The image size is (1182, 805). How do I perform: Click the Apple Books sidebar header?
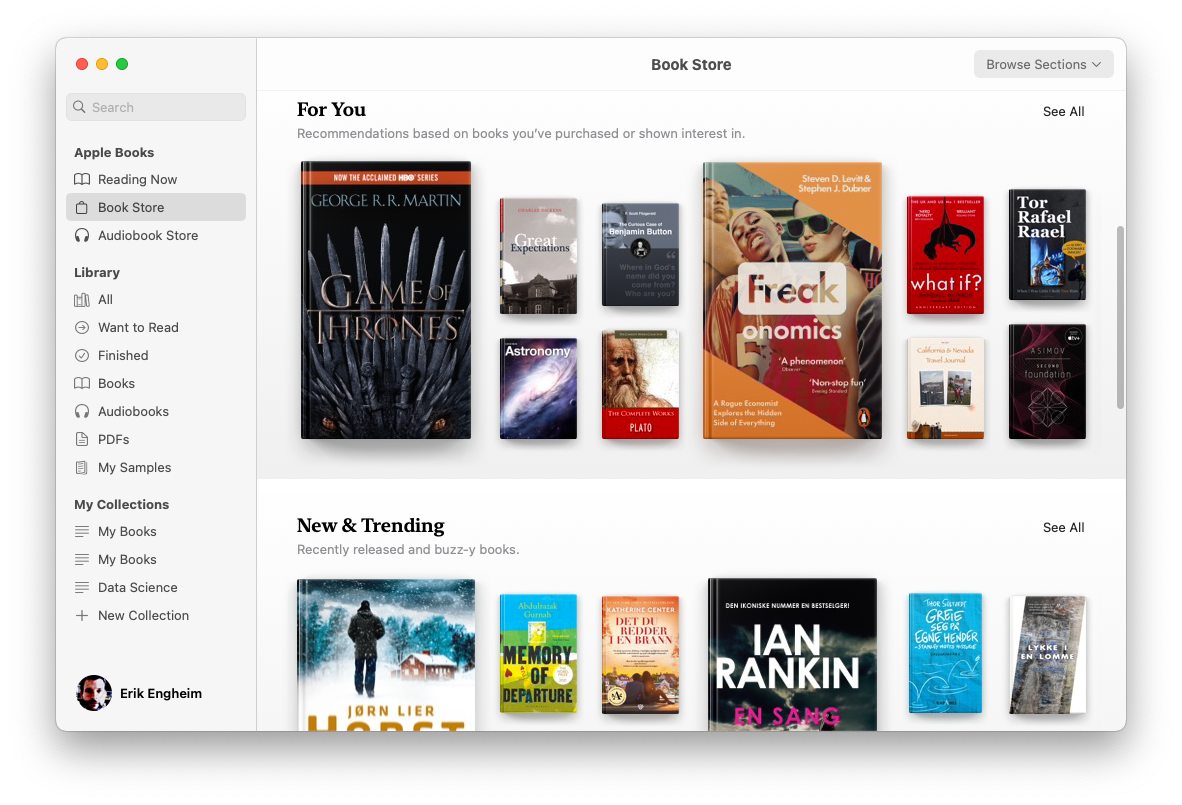(x=114, y=152)
